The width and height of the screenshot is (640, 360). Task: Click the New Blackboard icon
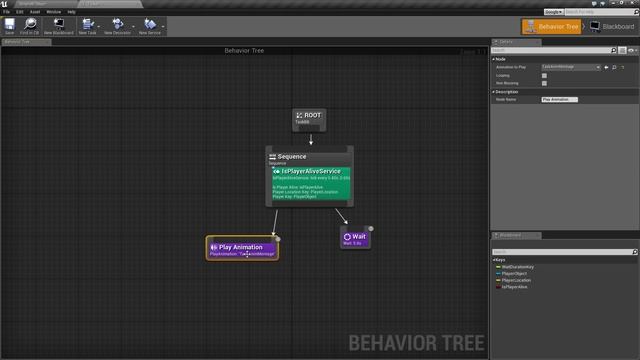(59, 24)
